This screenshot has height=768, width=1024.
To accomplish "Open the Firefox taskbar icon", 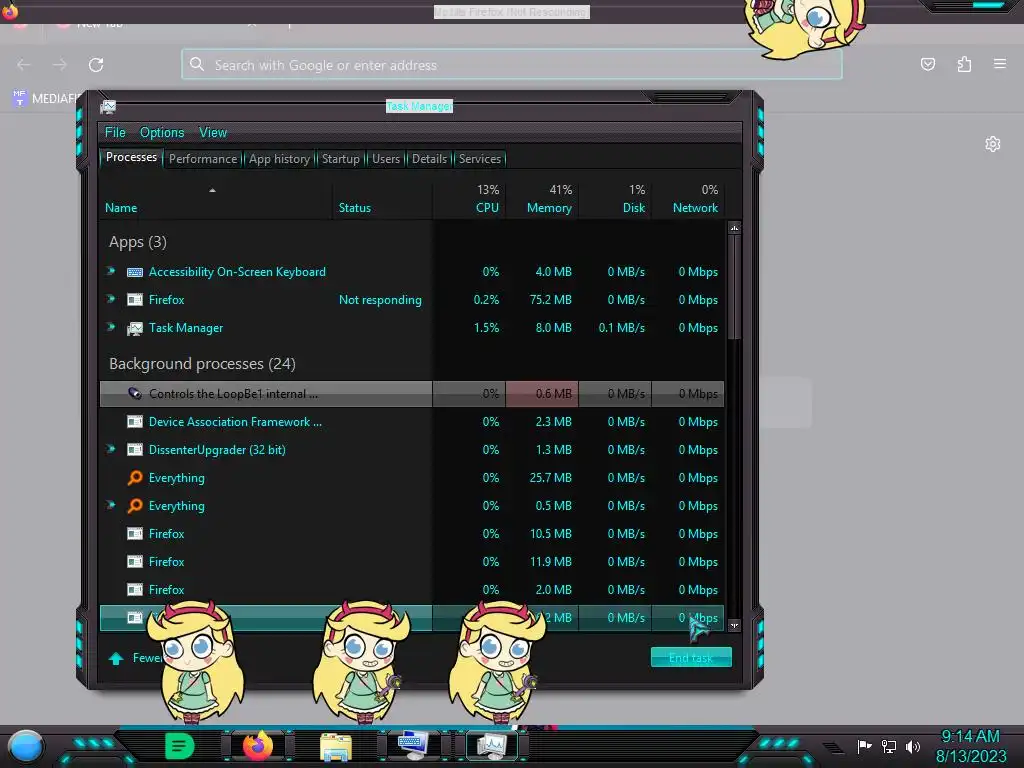I will coord(258,746).
